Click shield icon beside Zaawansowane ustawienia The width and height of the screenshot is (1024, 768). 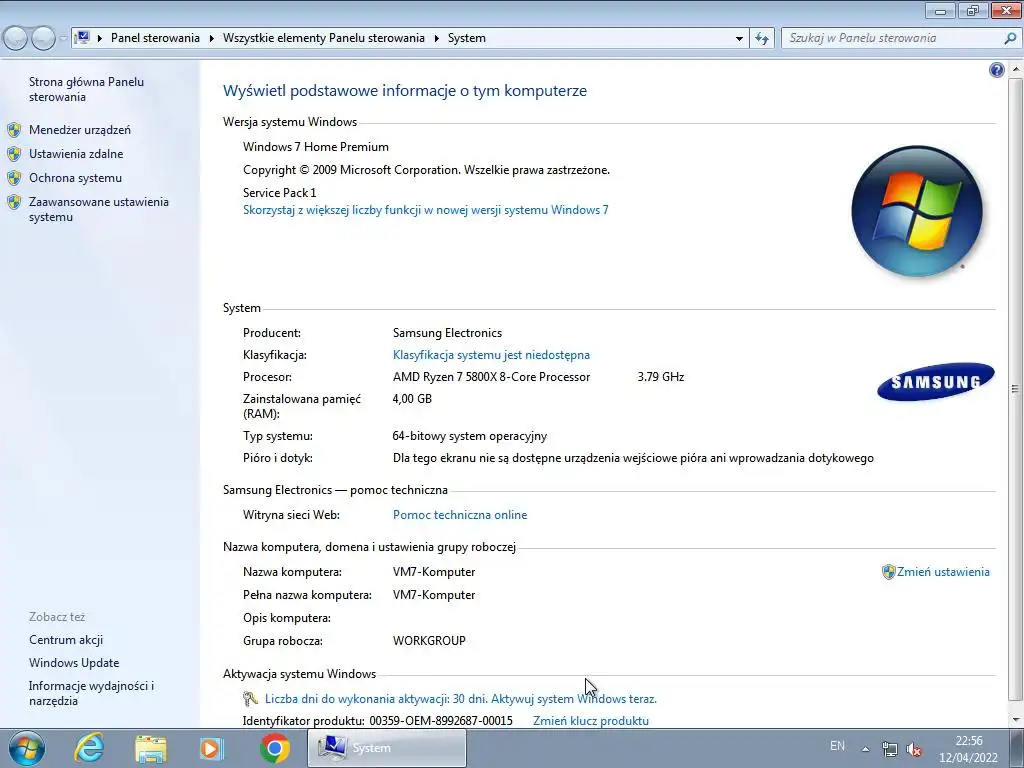(14, 202)
